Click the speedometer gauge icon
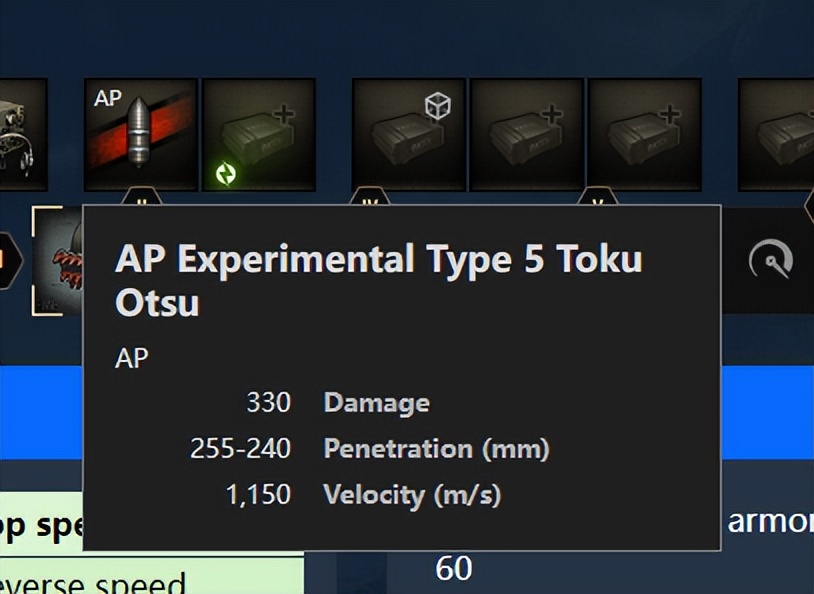This screenshot has height=594, width=814. click(770, 261)
